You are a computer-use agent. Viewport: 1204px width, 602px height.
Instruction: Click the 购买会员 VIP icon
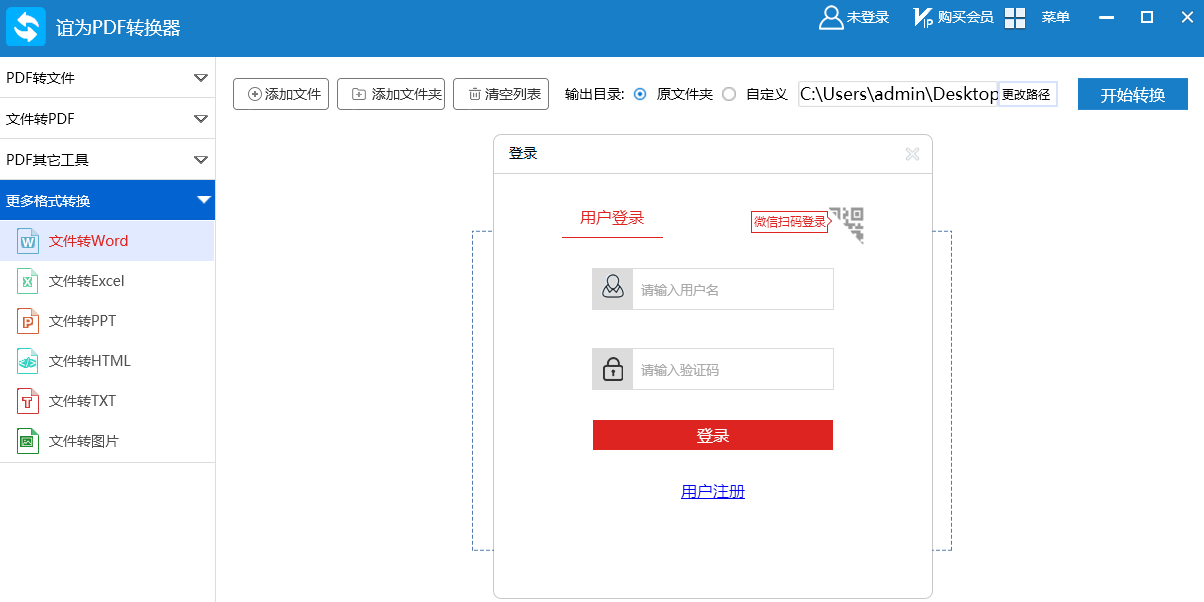(922, 18)
